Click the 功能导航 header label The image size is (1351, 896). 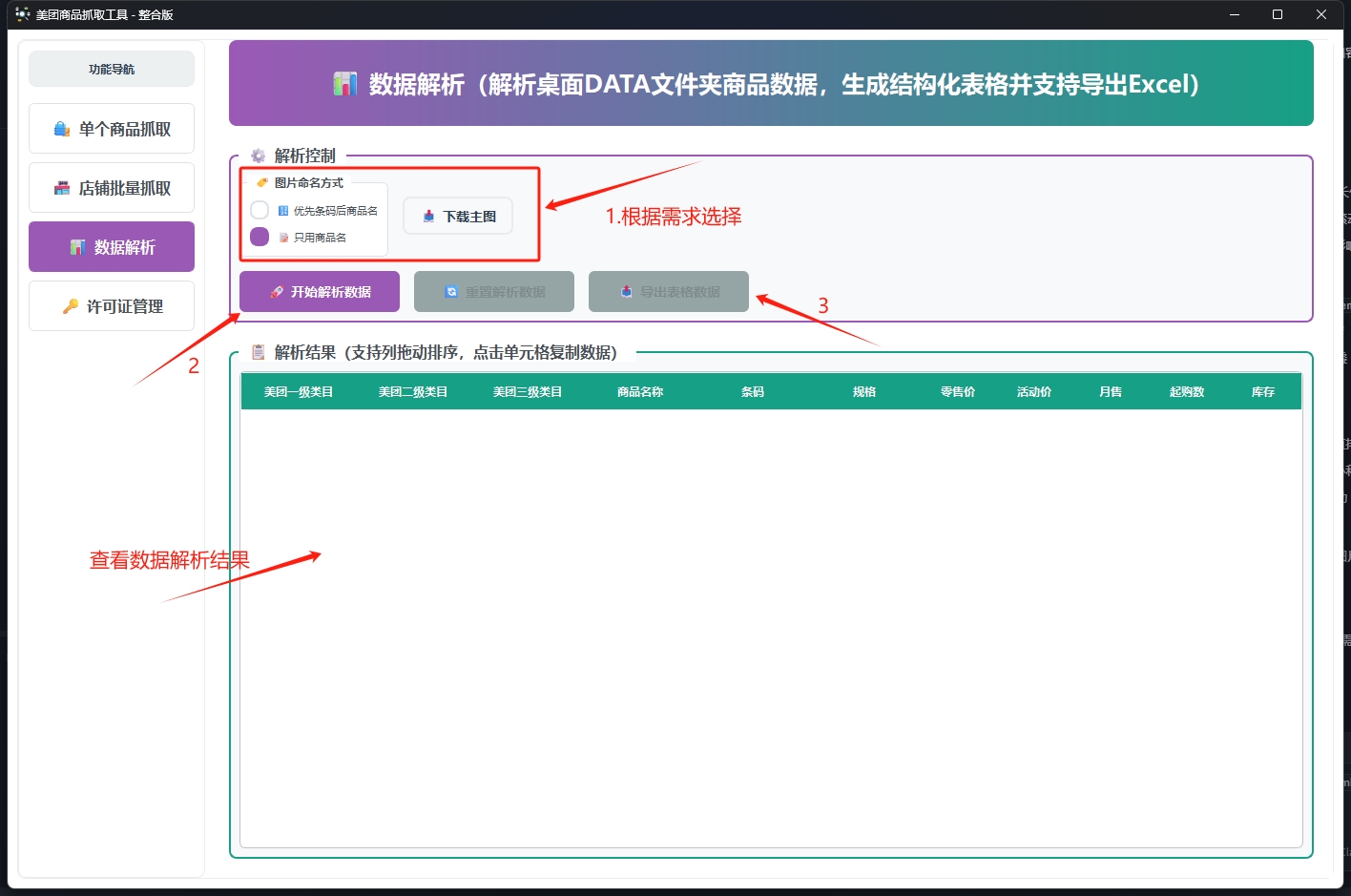[x=112, y=69]
